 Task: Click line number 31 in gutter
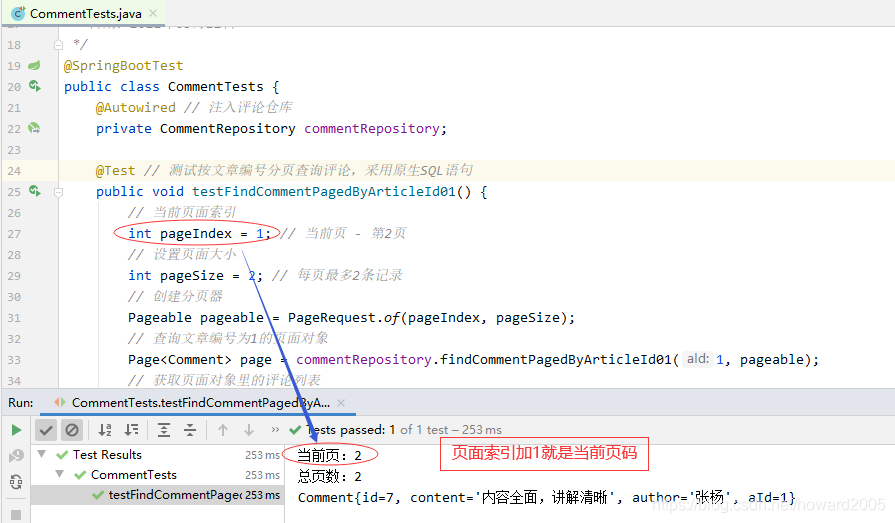(14, 318)
